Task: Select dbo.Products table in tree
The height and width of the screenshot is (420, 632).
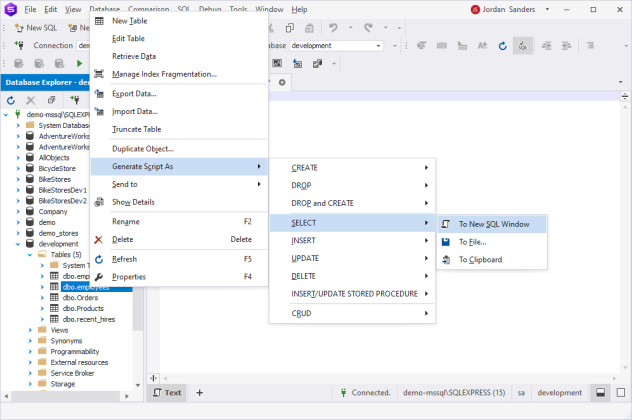Action: [x=85, y=308]
